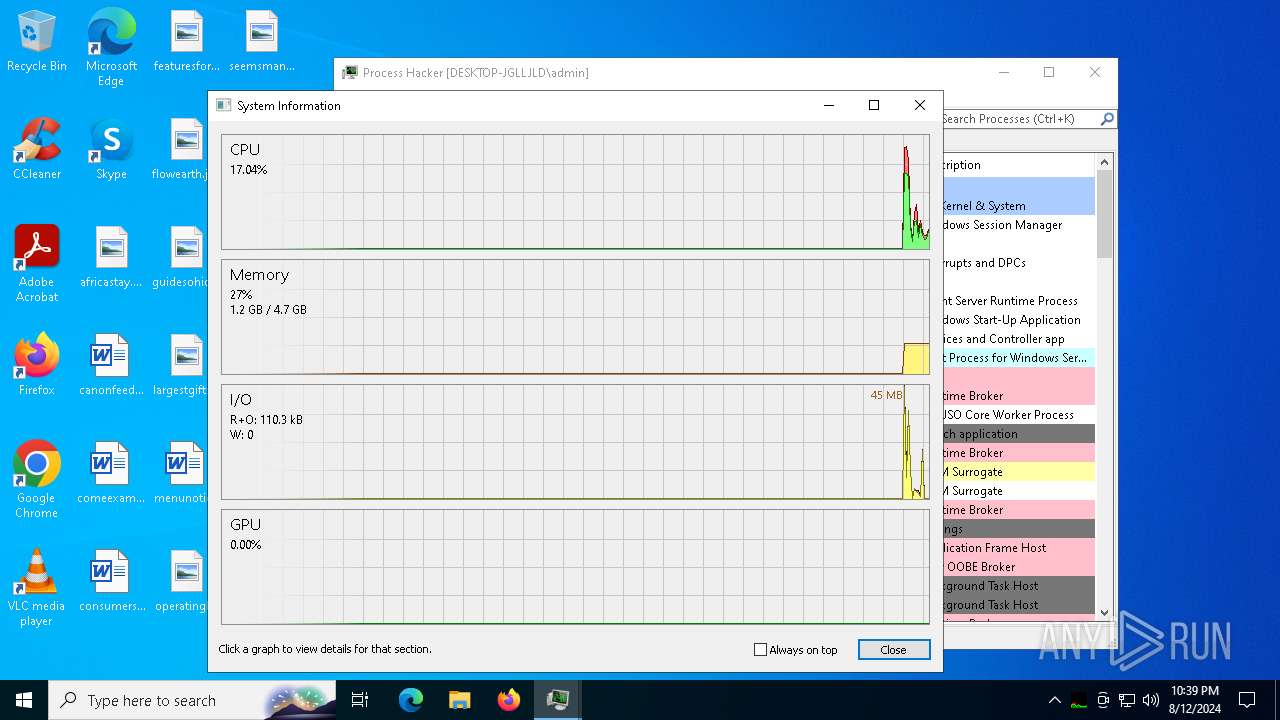Viewport: 1280px width, 720px height.
Task: Select the consumers Word document on desktop
Action: pyautogui.click(x=111, y=581)
